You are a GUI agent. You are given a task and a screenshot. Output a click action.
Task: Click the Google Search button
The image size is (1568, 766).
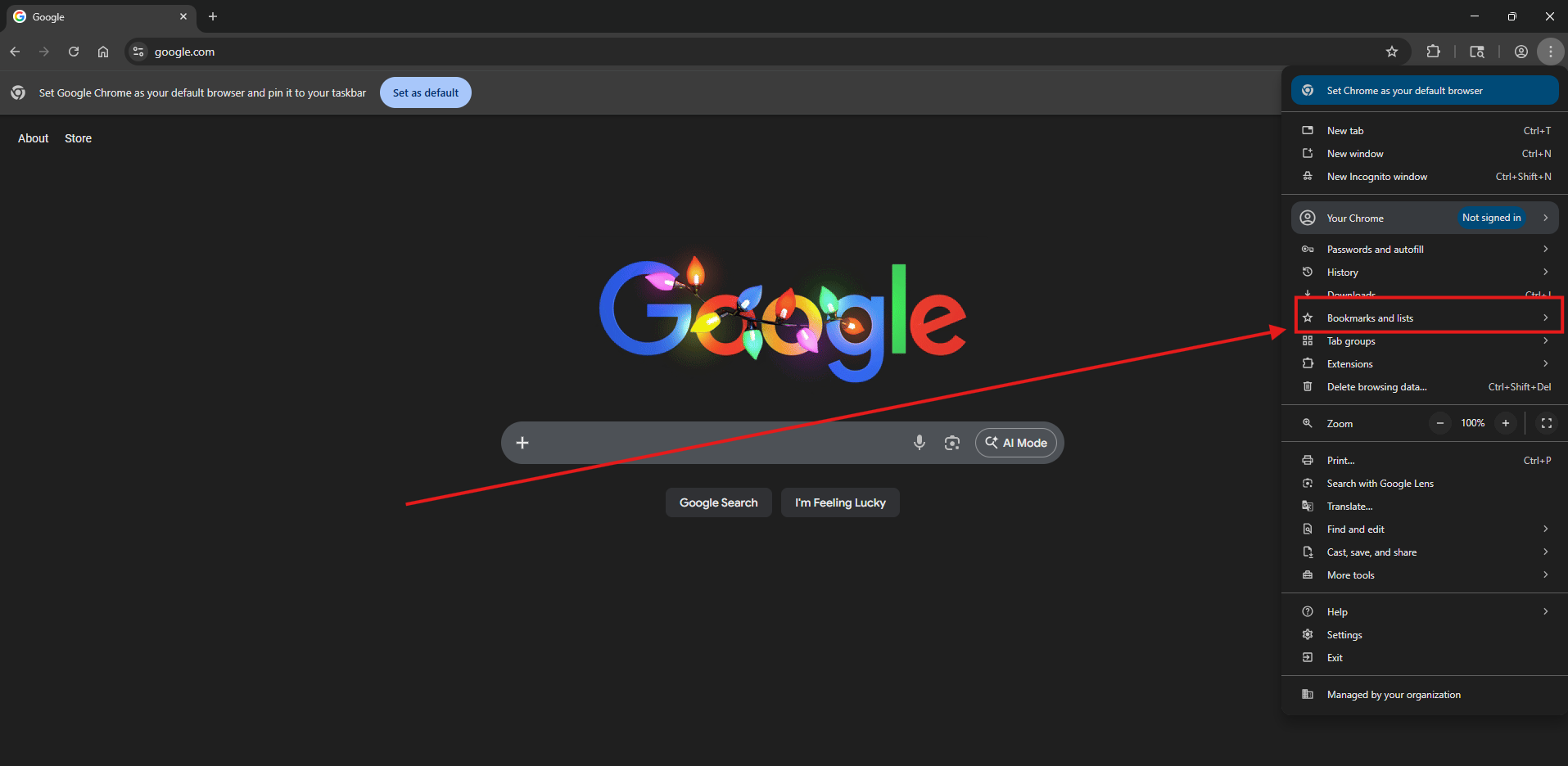pos(719,502)
